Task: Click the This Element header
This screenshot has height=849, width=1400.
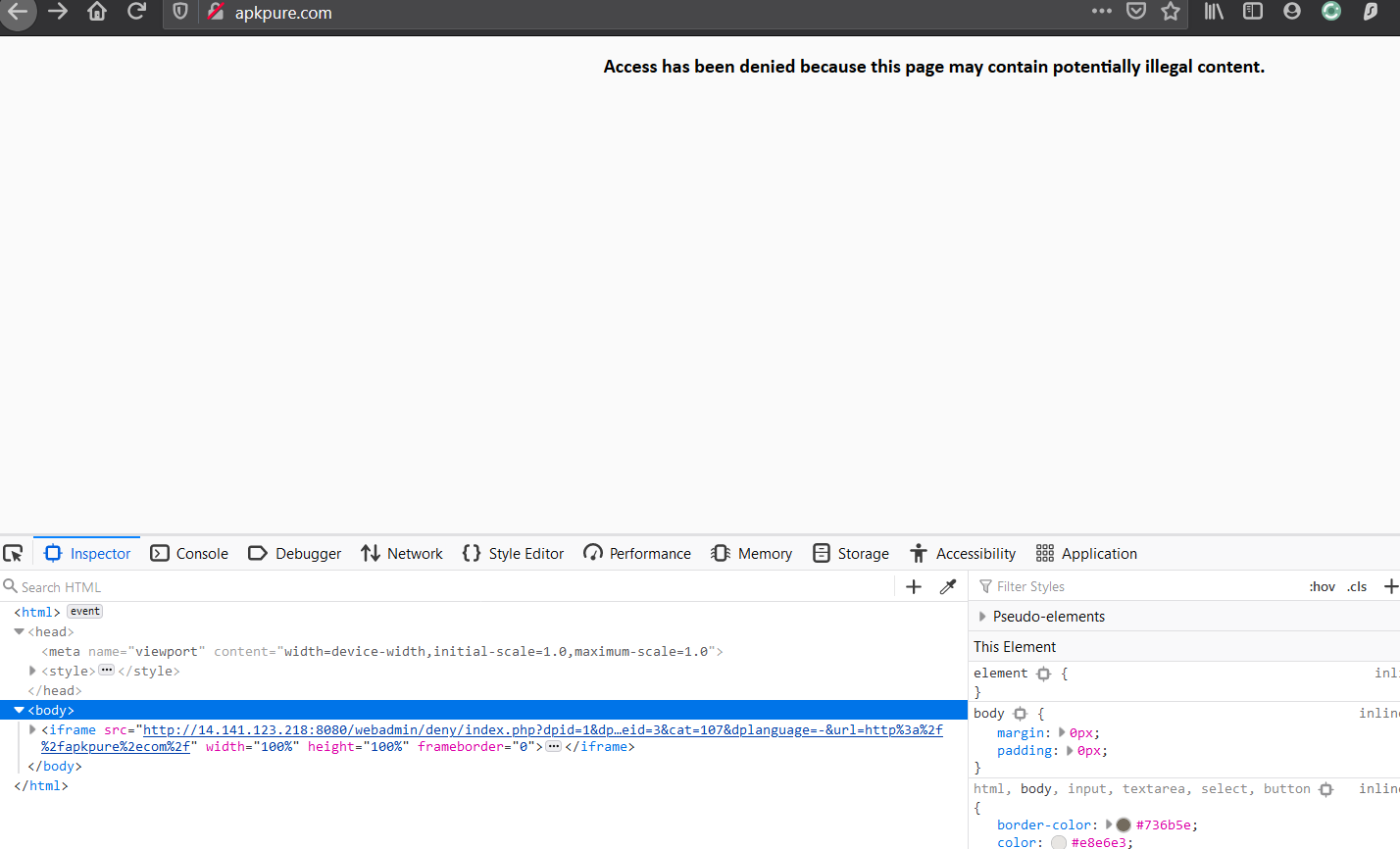Action: tap(1015, 647)
